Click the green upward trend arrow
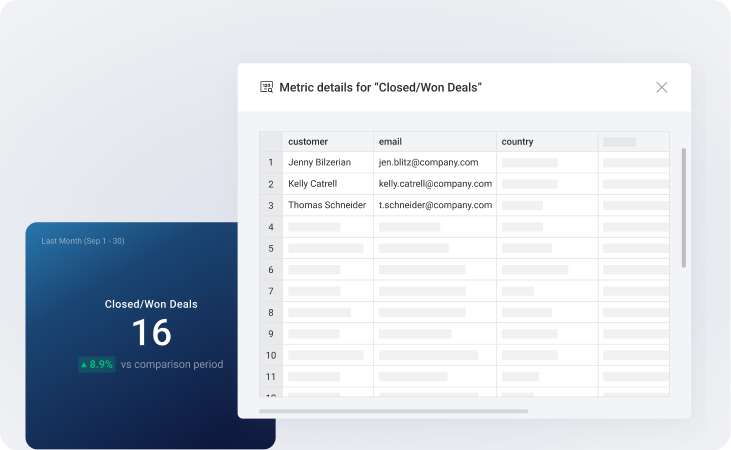Viewport: 731px width, 450px height. click(x=84, y=365)
